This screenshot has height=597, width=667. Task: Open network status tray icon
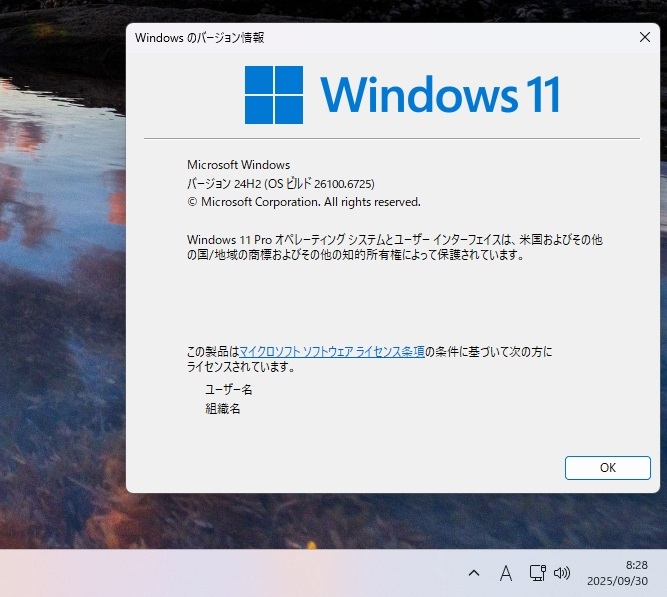pos(538,573)
